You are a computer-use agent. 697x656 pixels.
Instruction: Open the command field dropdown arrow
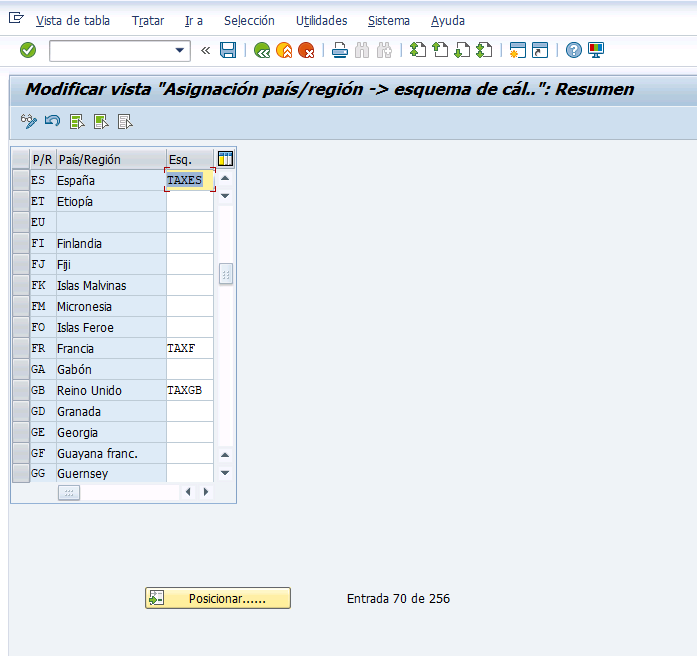pyautogui.click(x=180, y=50)
